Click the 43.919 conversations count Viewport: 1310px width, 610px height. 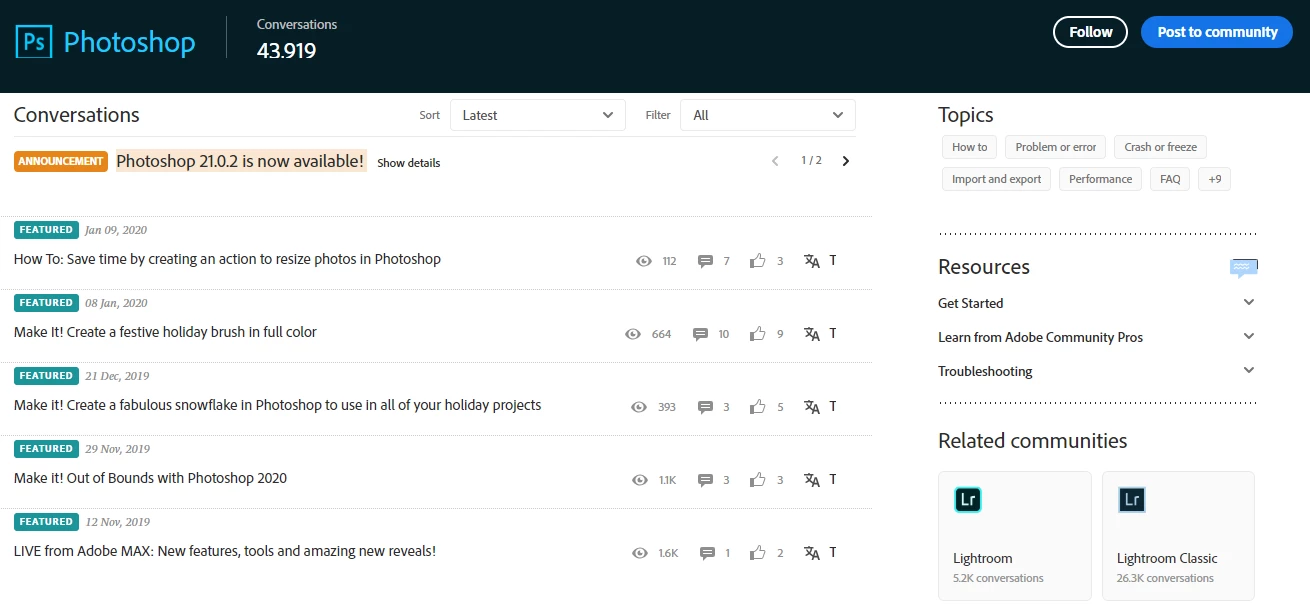pyautogui.click(x=286, y=50)
